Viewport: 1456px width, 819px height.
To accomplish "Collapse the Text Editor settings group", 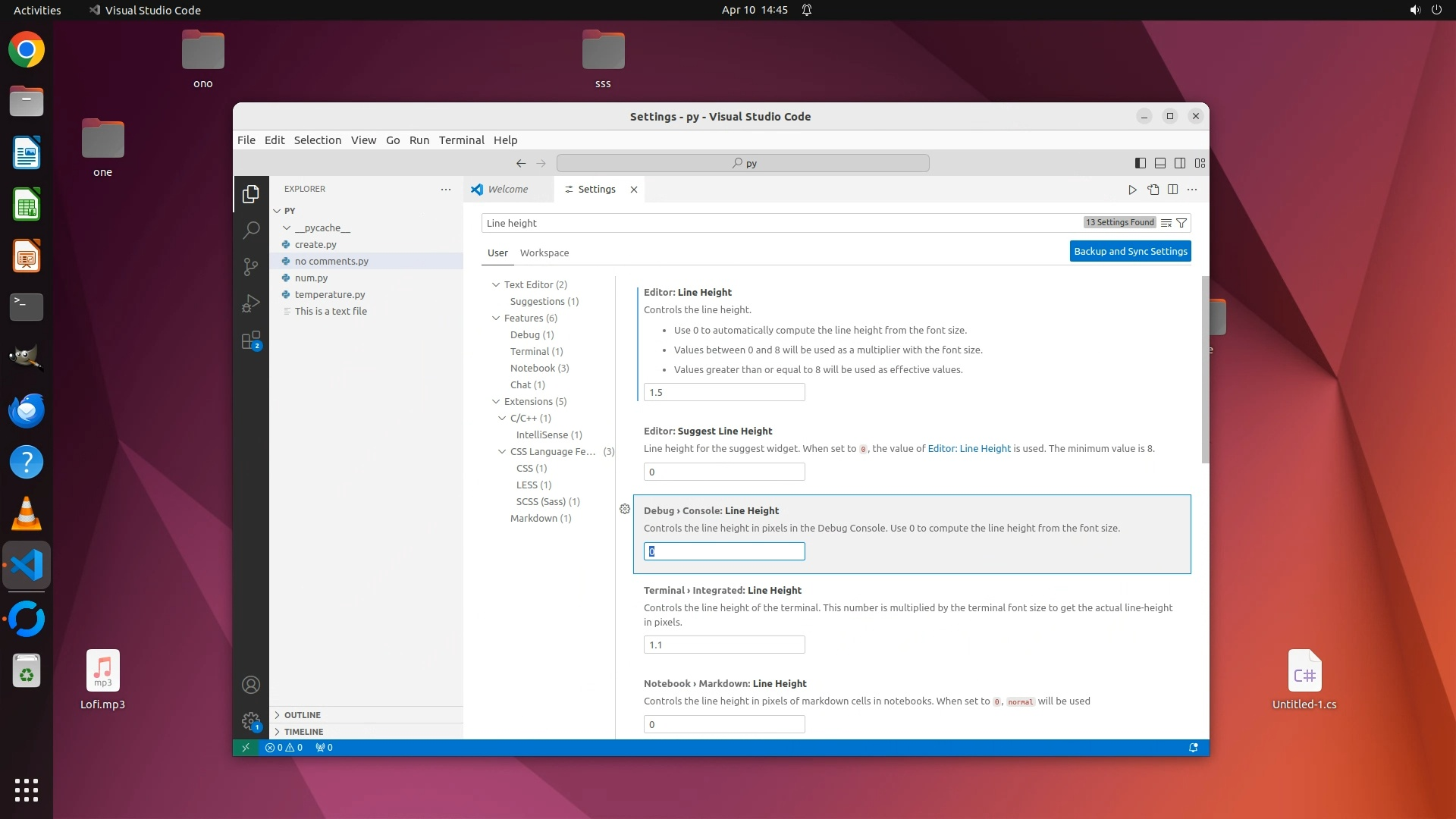I will pos(496,285).
